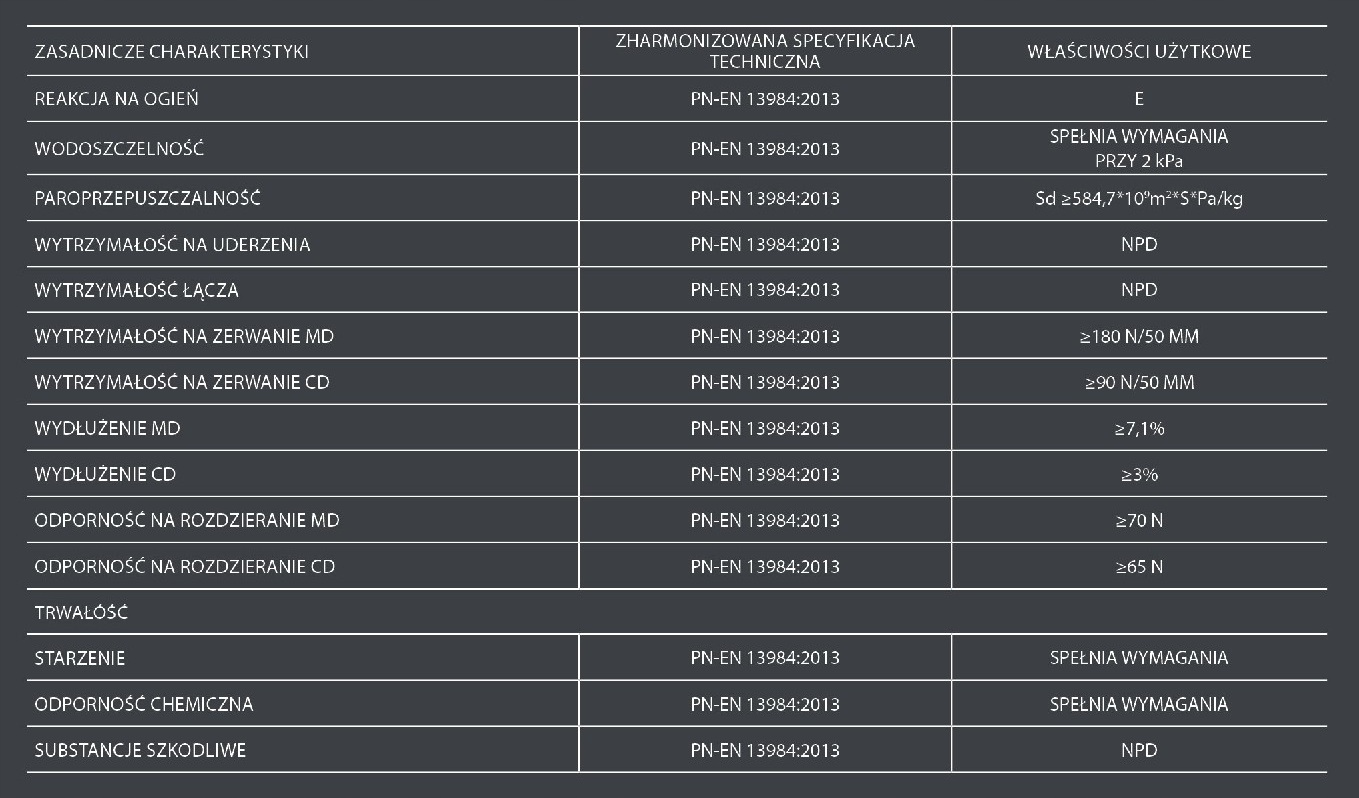Click the ZHARMONIZOWANA SPECYFIKACJA TECHNICZNA header

[765, 52]
